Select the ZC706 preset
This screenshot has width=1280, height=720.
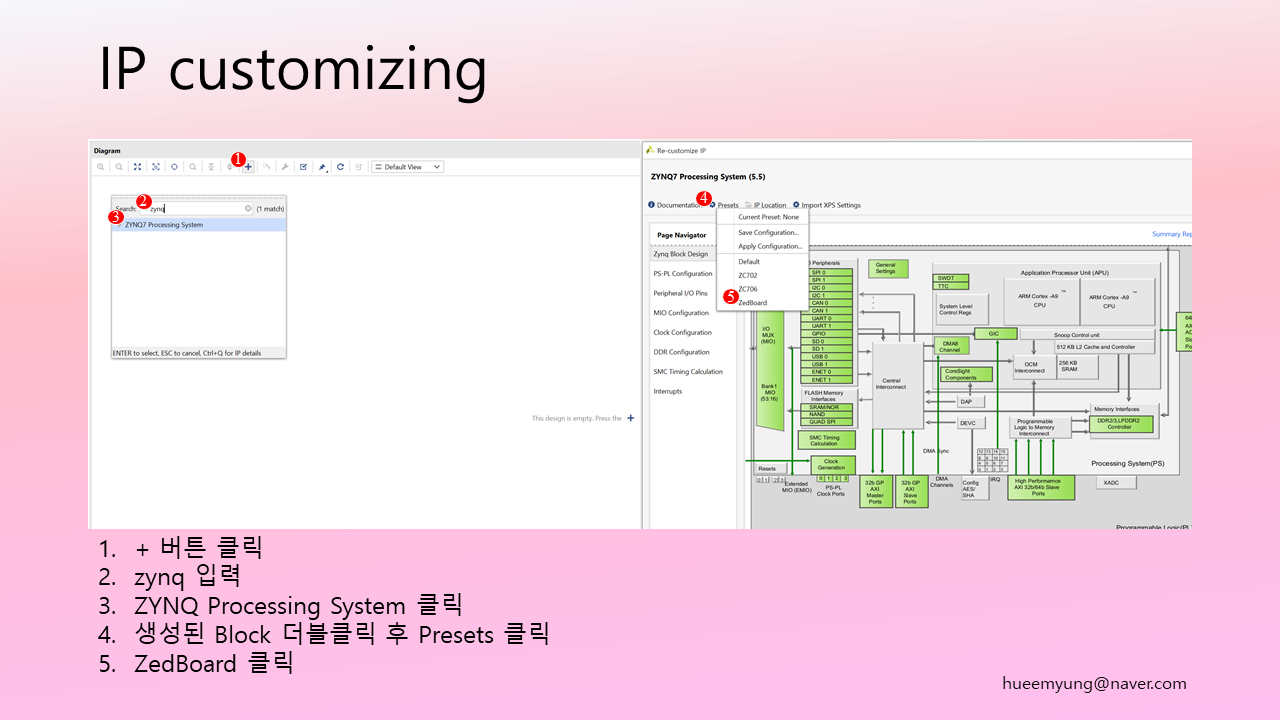(x=748, y=289)
